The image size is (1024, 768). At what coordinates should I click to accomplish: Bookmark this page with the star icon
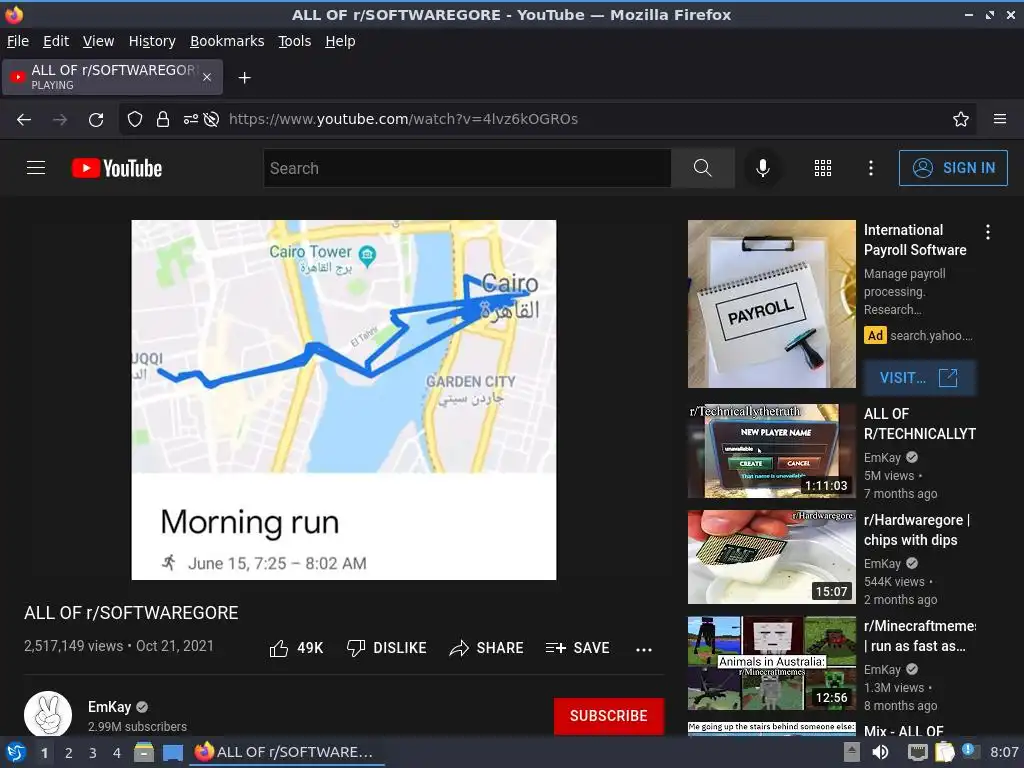point(960,120)
